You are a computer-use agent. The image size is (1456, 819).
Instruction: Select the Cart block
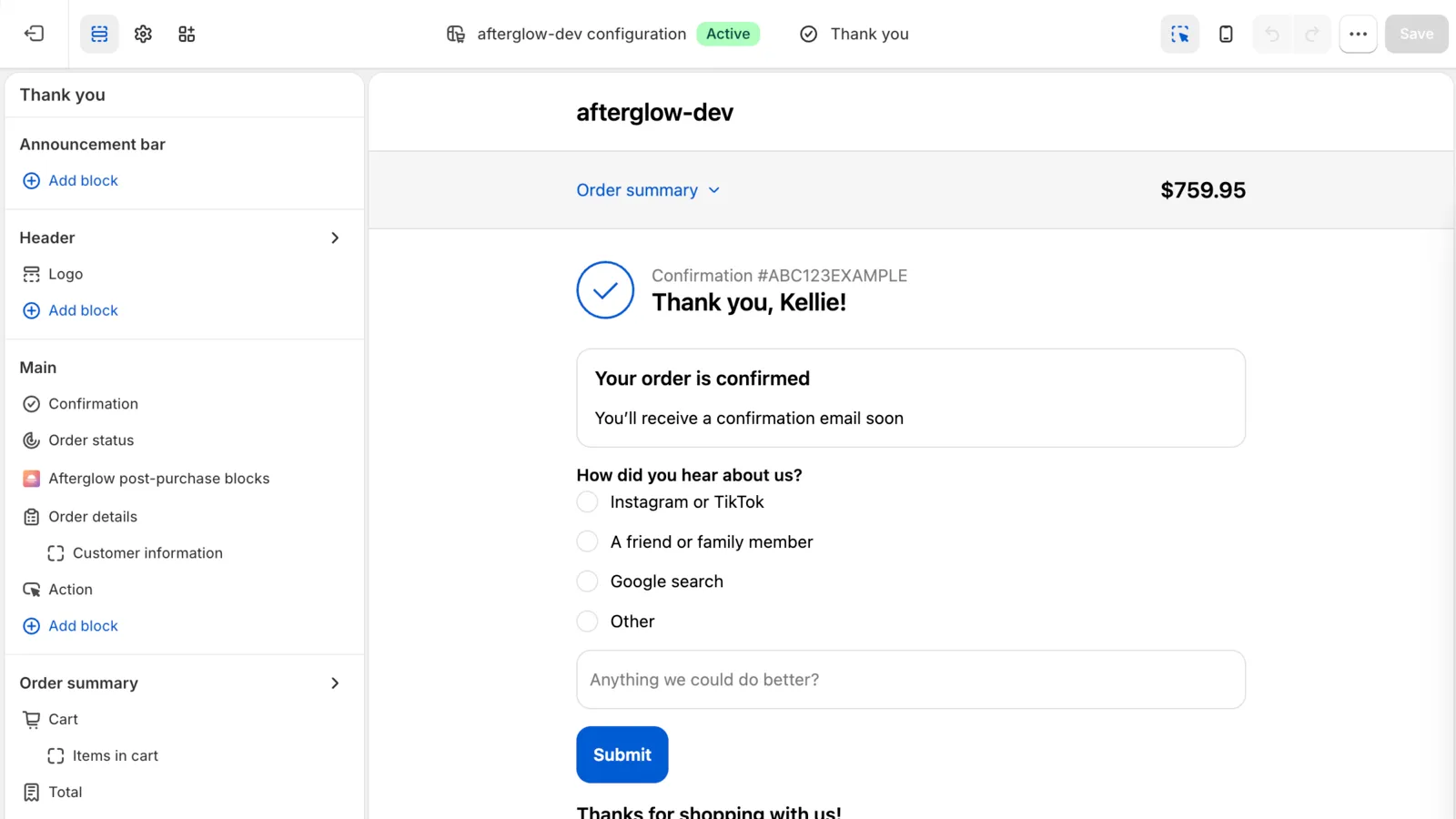50,720
